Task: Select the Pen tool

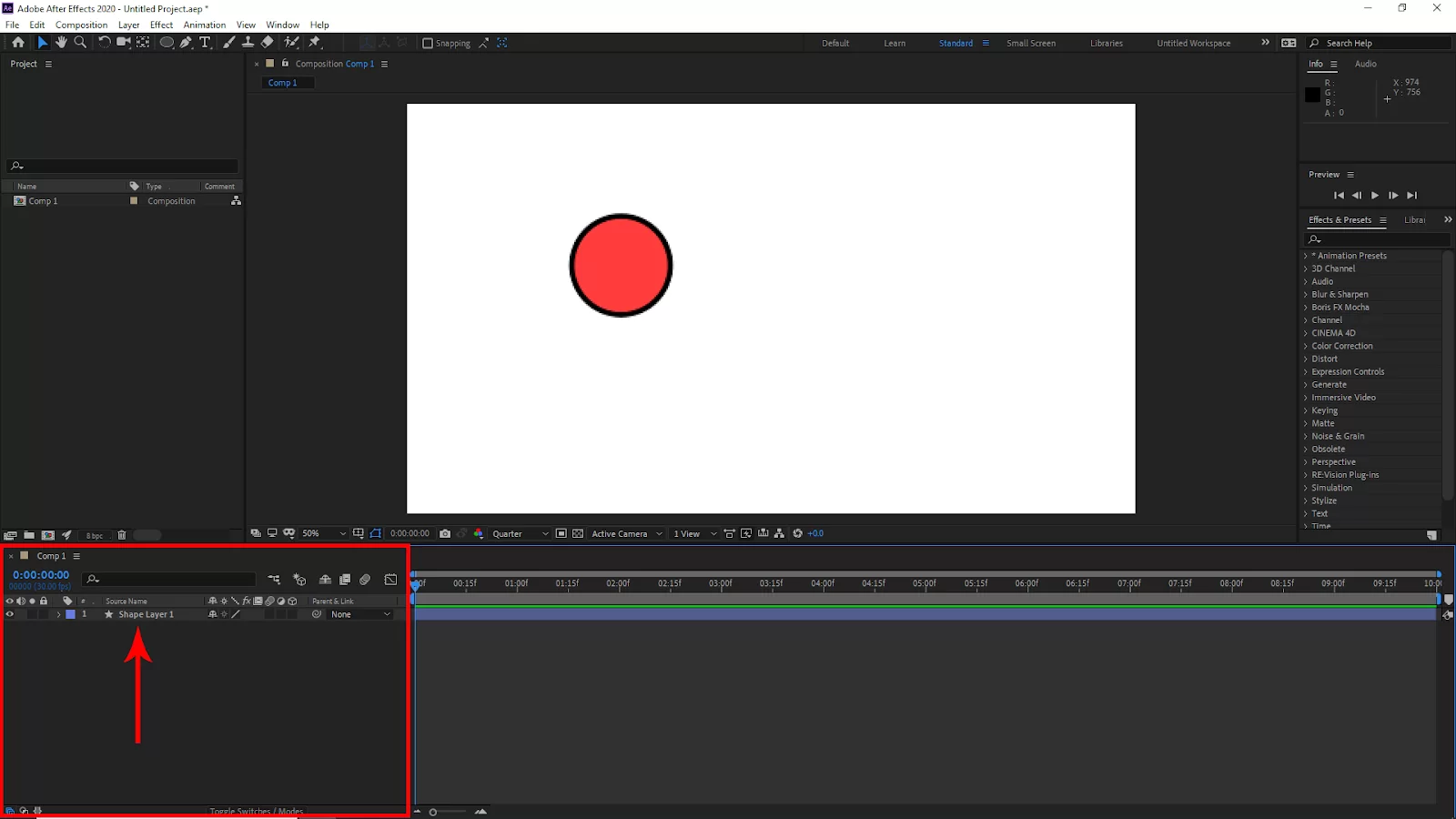Action: 186,43
